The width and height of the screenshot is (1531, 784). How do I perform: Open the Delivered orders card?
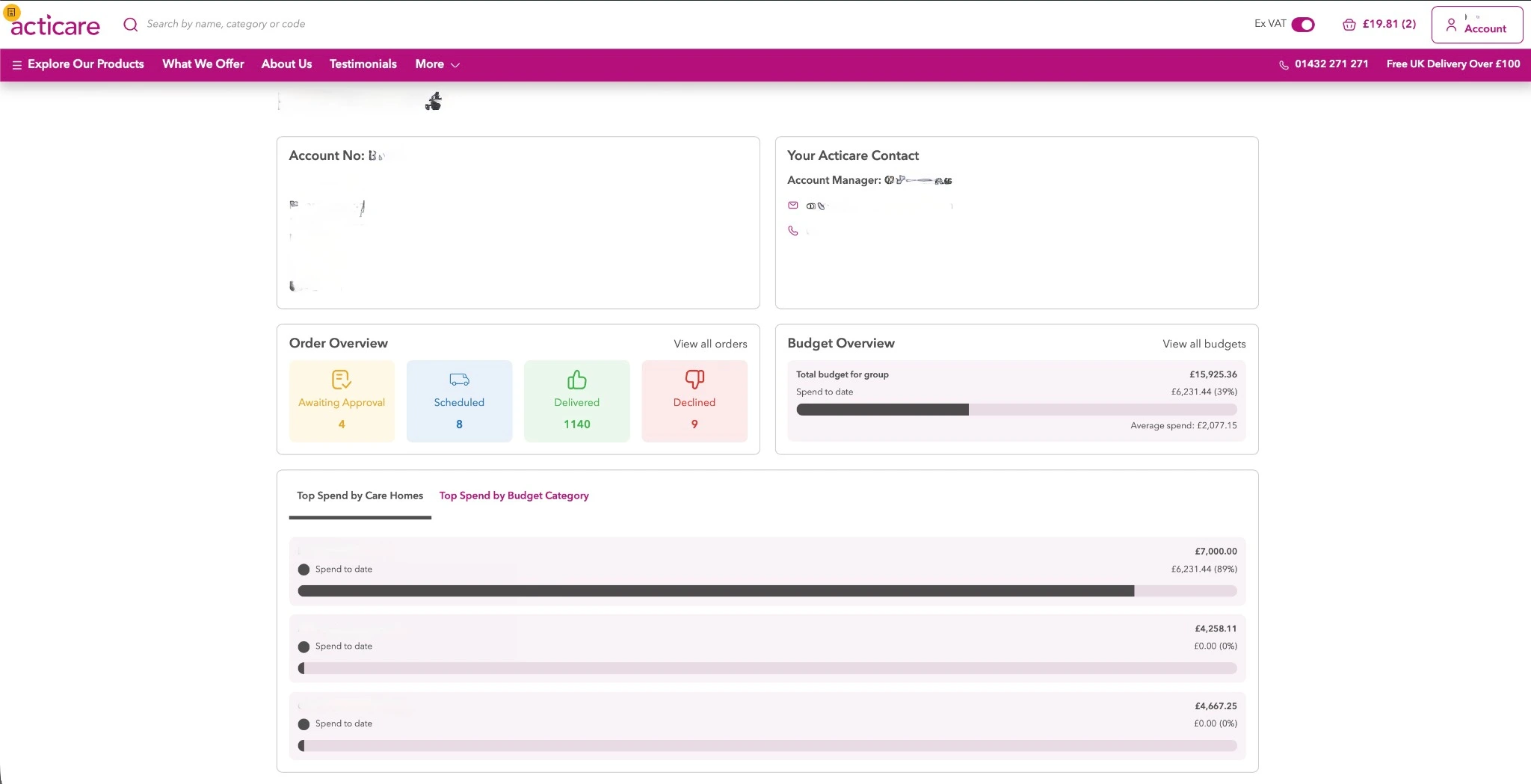pos(577,401)
